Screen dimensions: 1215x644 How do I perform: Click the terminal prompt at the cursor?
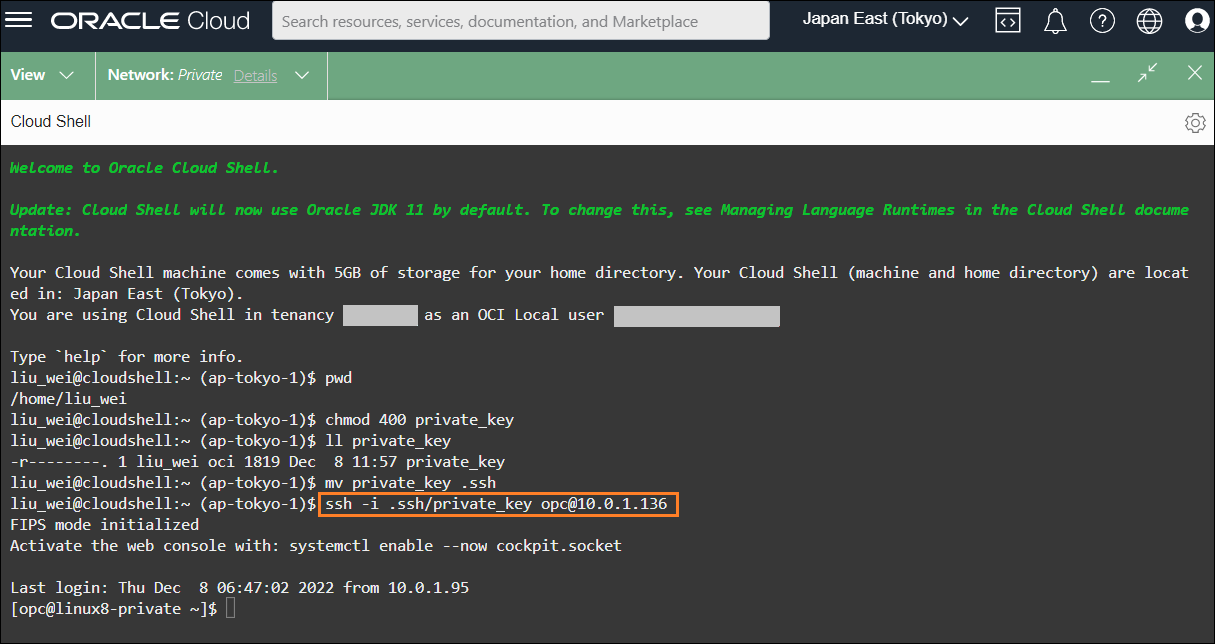coord(232,608)
